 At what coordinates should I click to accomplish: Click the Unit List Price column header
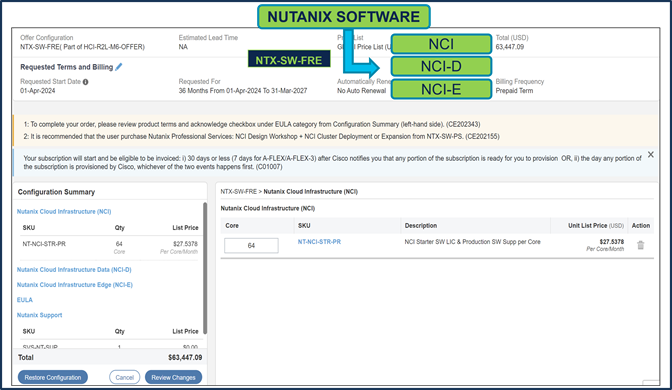(596, 225)
